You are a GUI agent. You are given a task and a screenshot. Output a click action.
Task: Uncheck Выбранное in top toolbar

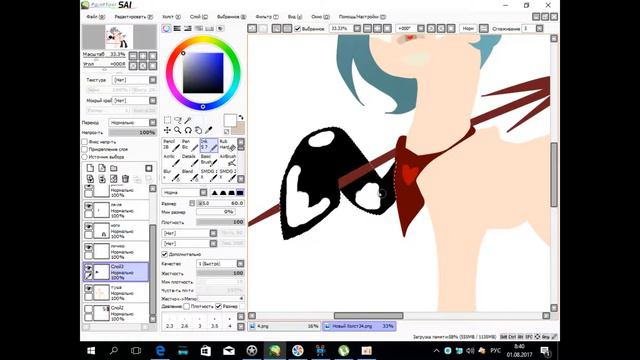[298, 29]
